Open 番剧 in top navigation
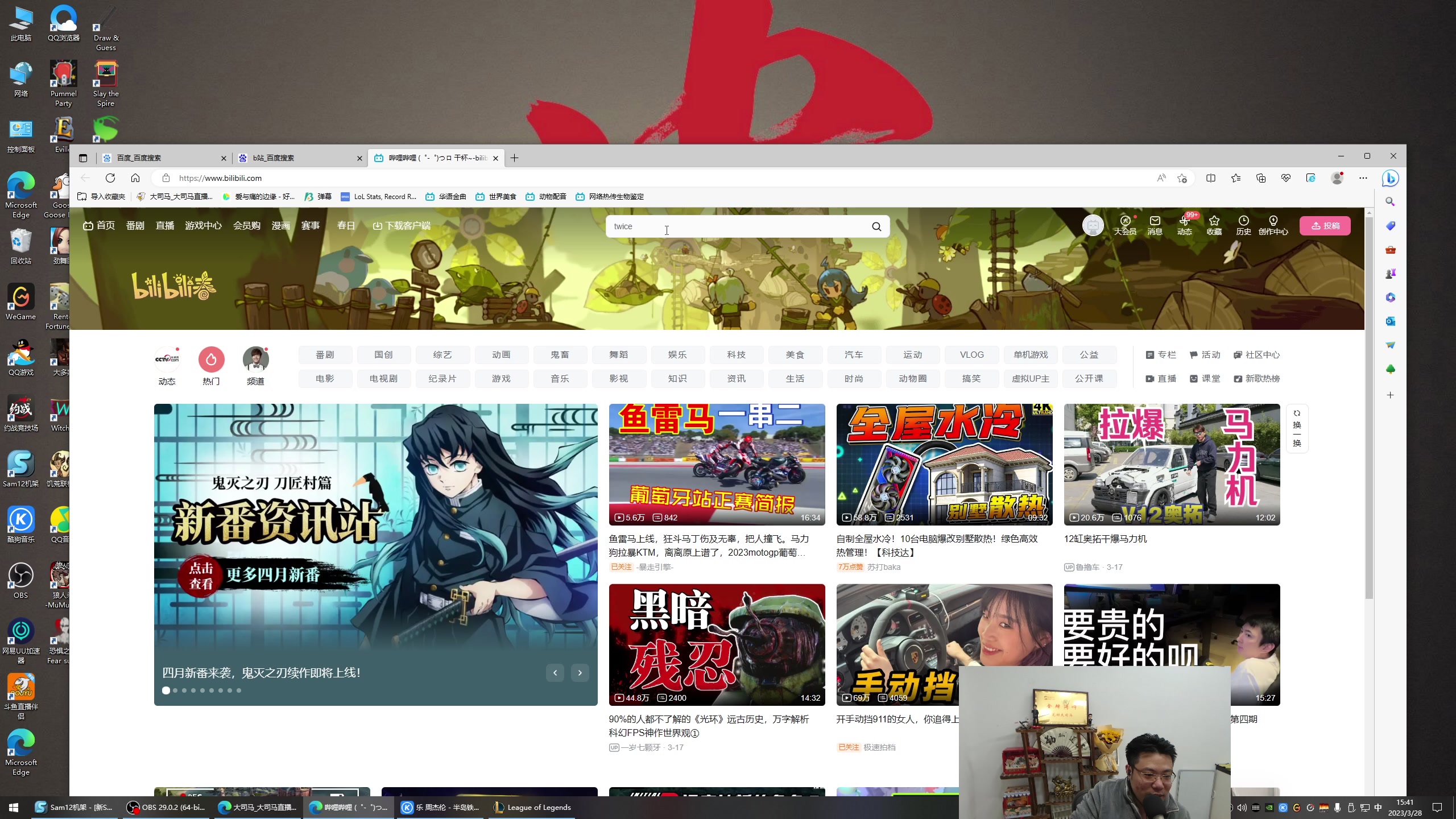Screen dimensions: 1456x819 135,226
